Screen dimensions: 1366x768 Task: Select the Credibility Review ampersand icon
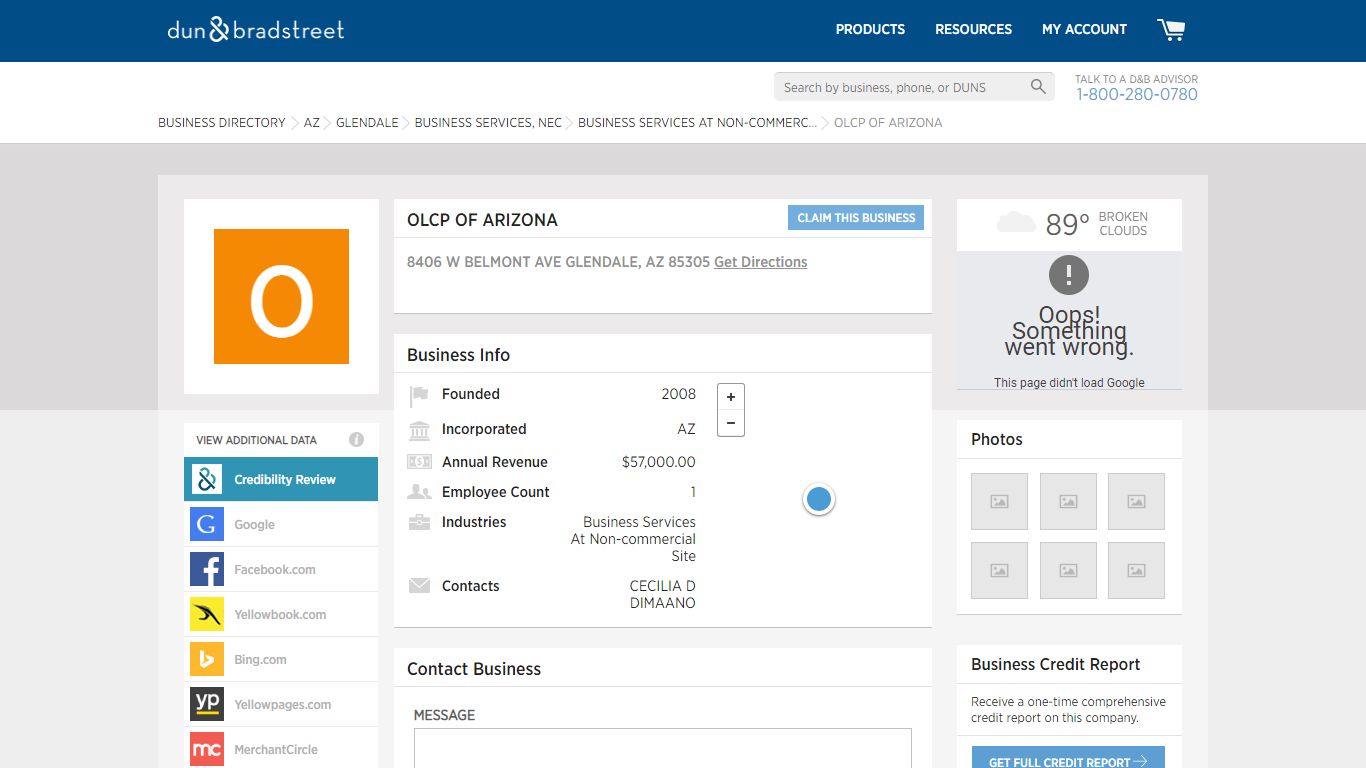point(207,479)
